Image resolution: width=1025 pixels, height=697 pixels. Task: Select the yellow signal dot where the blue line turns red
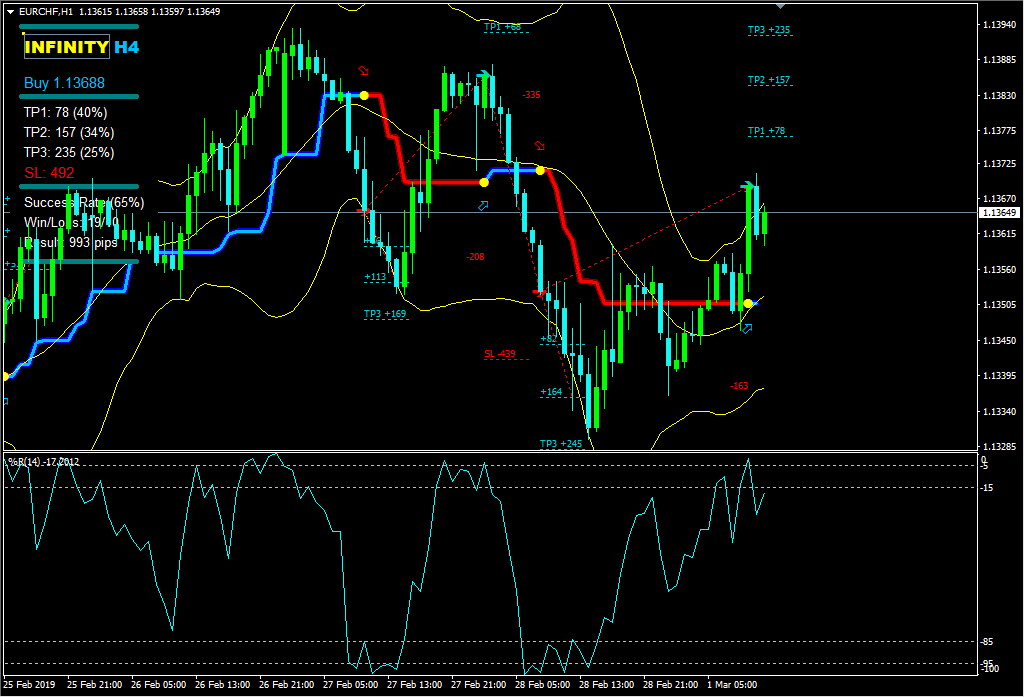pyautogui.click(x=364, y=95)
